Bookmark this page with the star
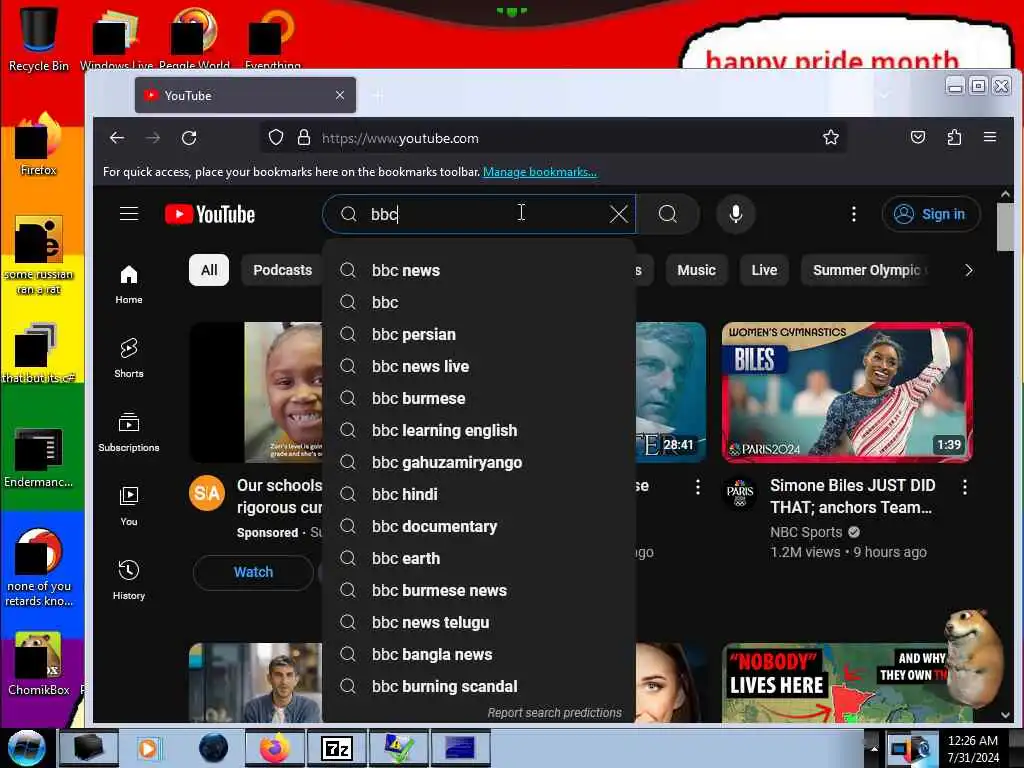The image size is (1024, 768). (831, 137)
